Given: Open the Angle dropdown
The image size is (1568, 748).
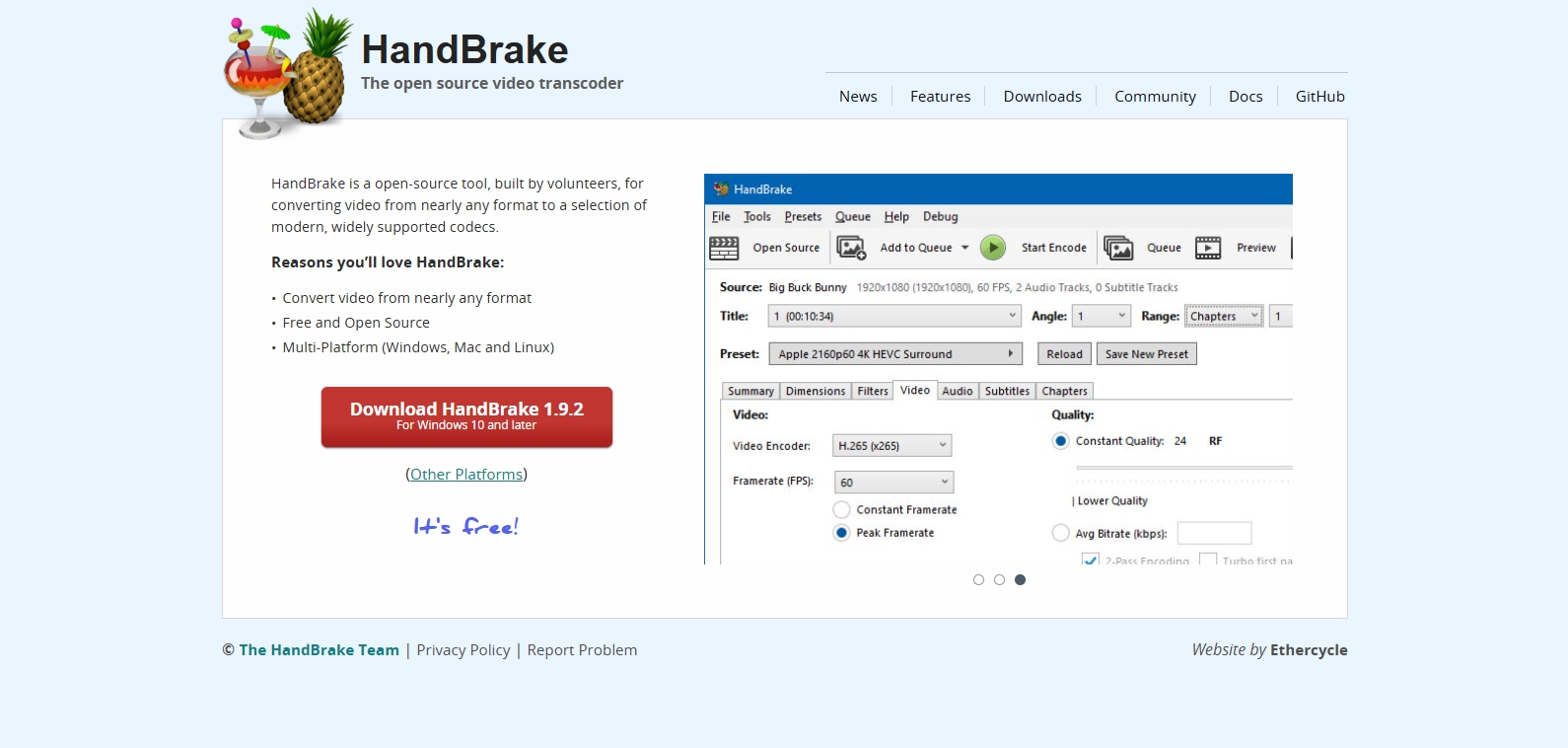Looking at the screenshot, I should [1102, 316].
